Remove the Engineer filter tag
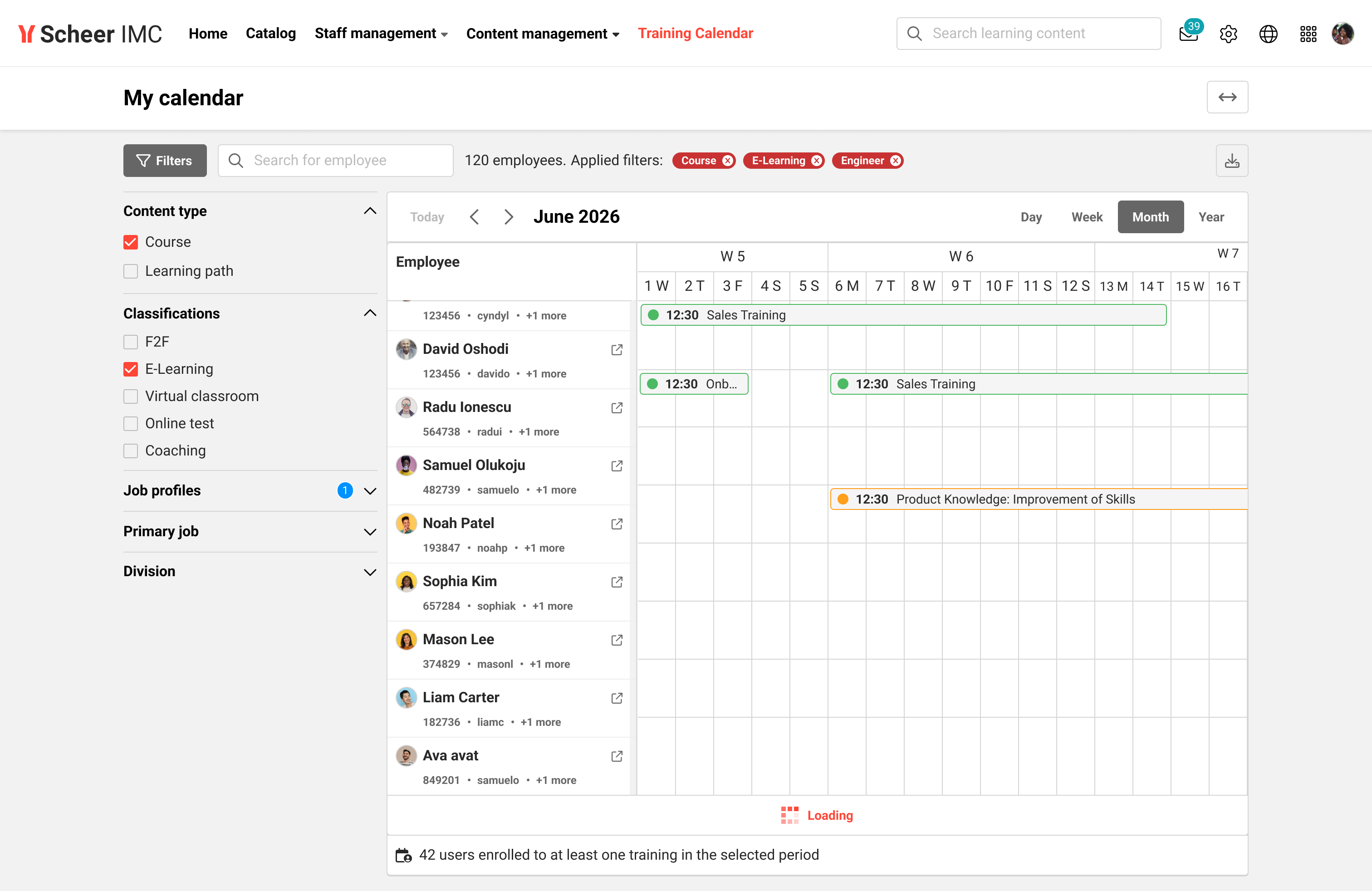 coord(895,161)
